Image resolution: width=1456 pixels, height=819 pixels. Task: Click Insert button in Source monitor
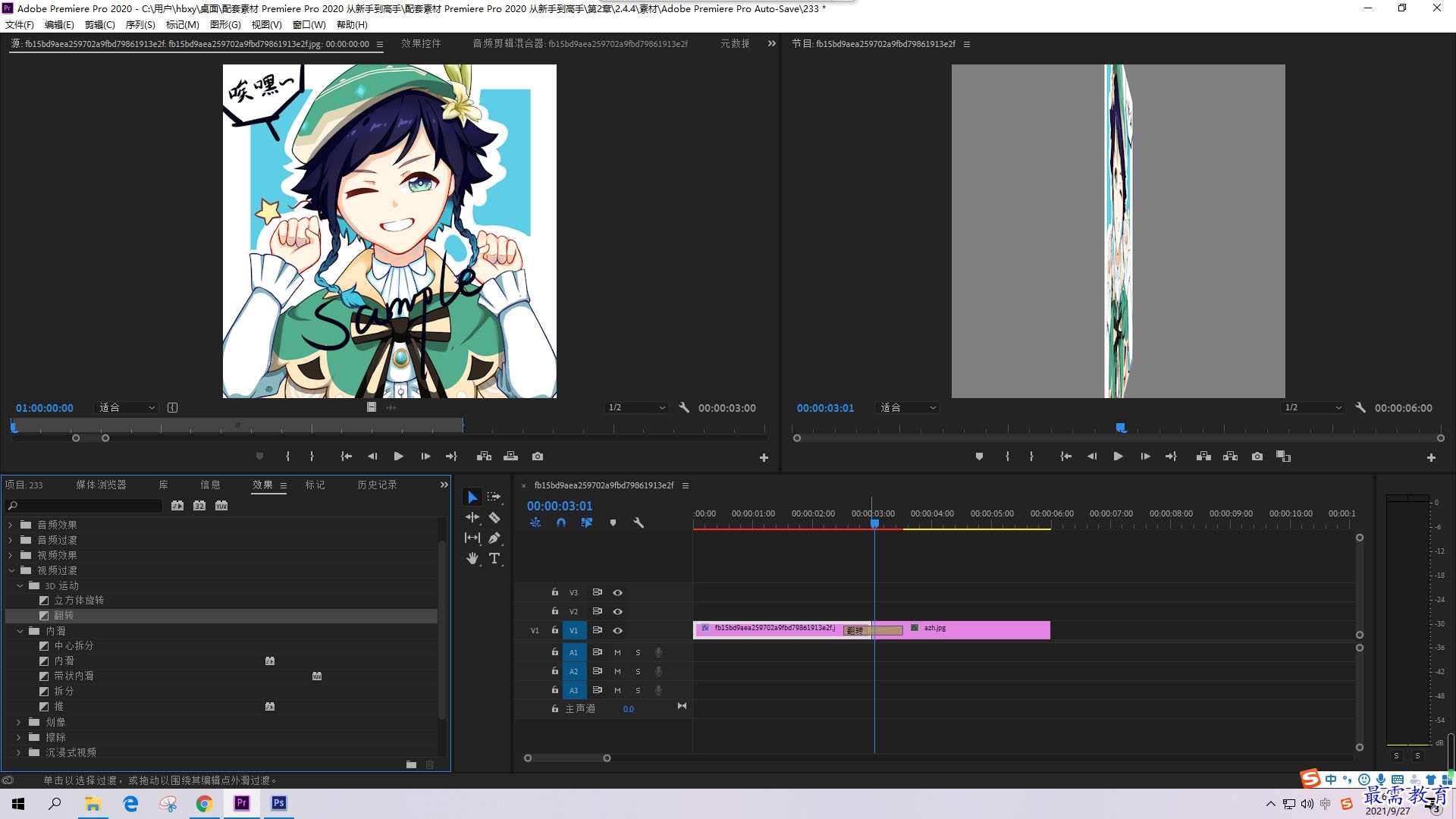tap(484, 457)
